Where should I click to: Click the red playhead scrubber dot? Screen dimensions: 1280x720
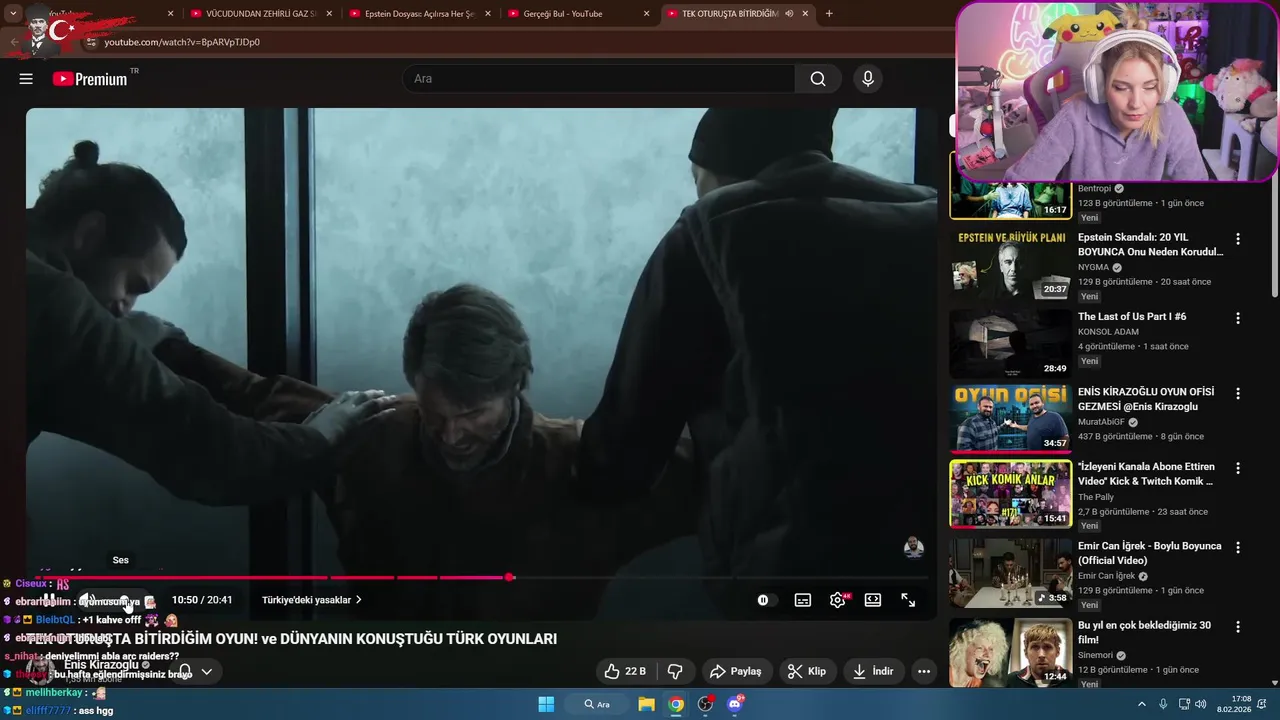coord(510,577)
